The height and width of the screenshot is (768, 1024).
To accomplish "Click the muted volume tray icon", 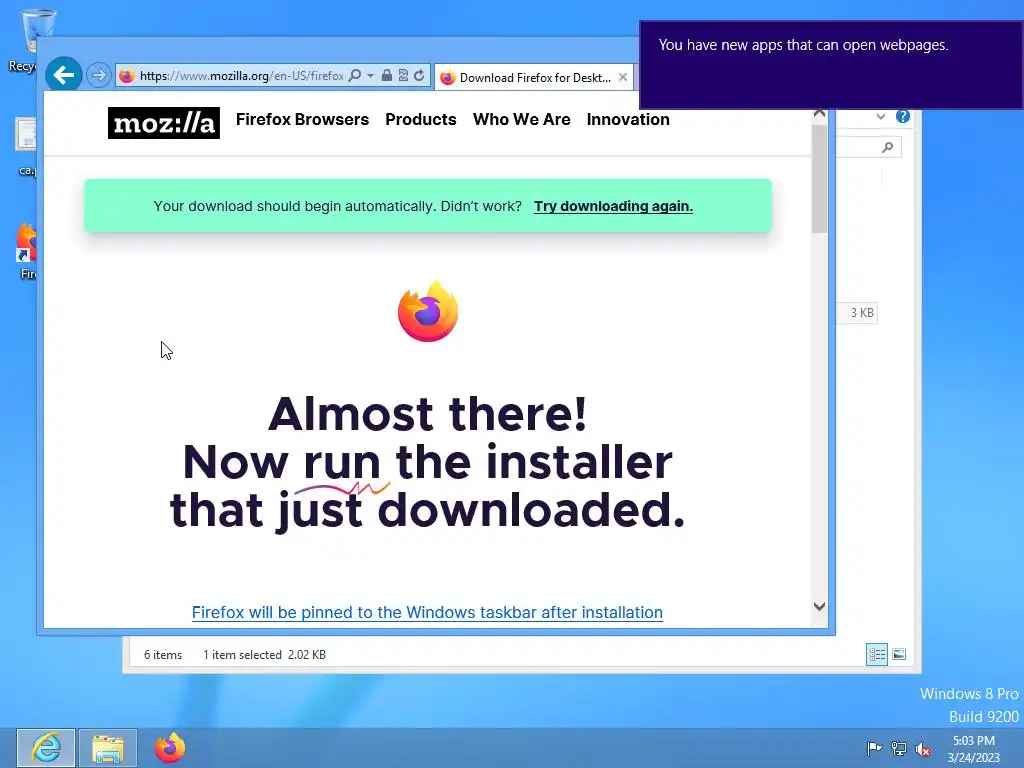I will click(923, 748).
